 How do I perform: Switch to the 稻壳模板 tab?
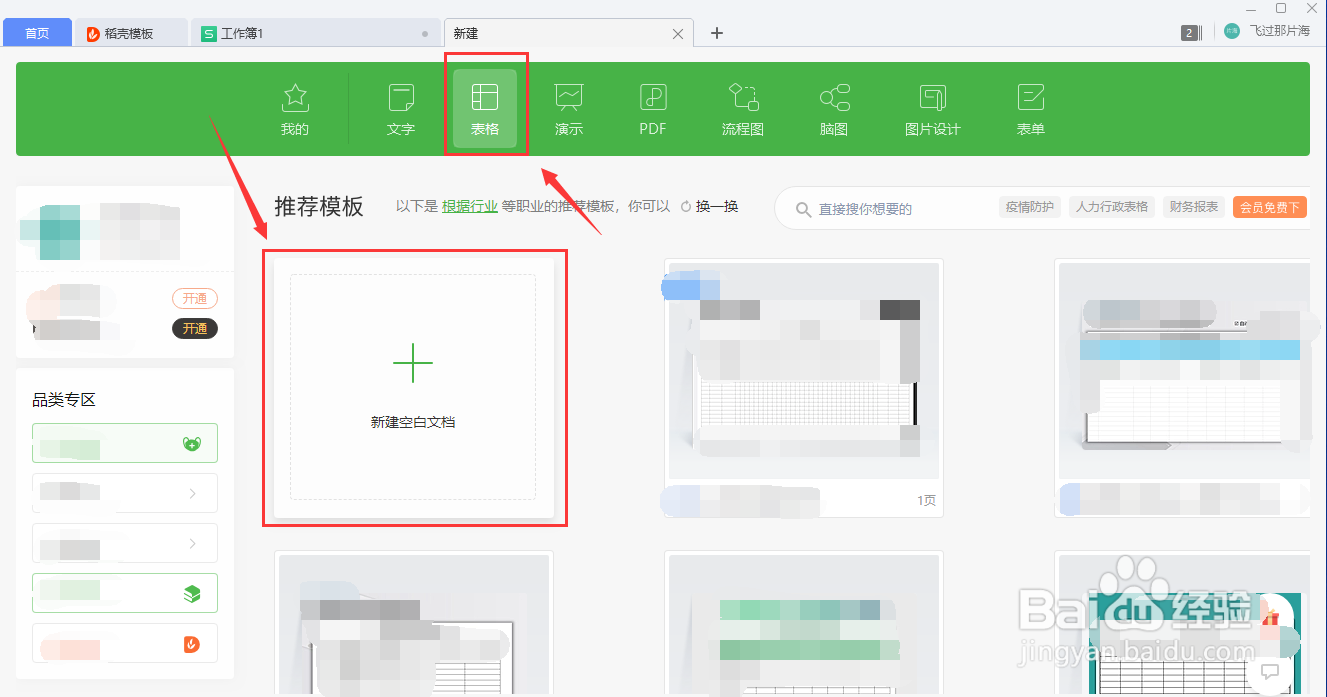click(129, 32)
